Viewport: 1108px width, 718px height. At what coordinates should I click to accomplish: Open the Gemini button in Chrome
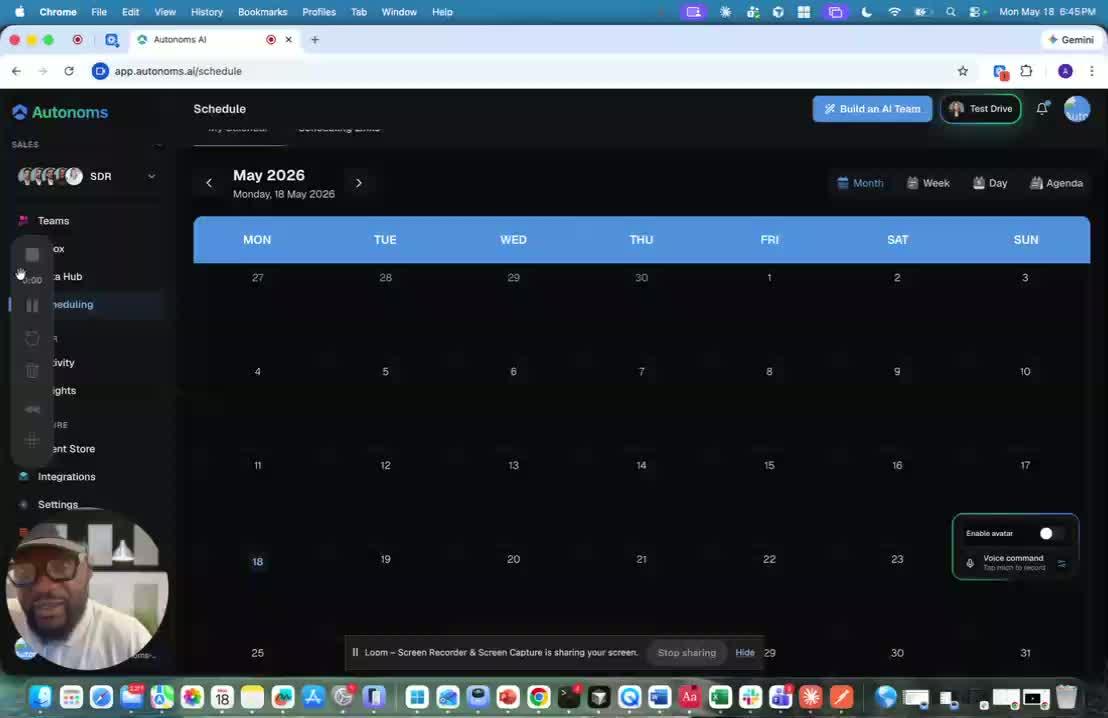(x=1071, y=40)
